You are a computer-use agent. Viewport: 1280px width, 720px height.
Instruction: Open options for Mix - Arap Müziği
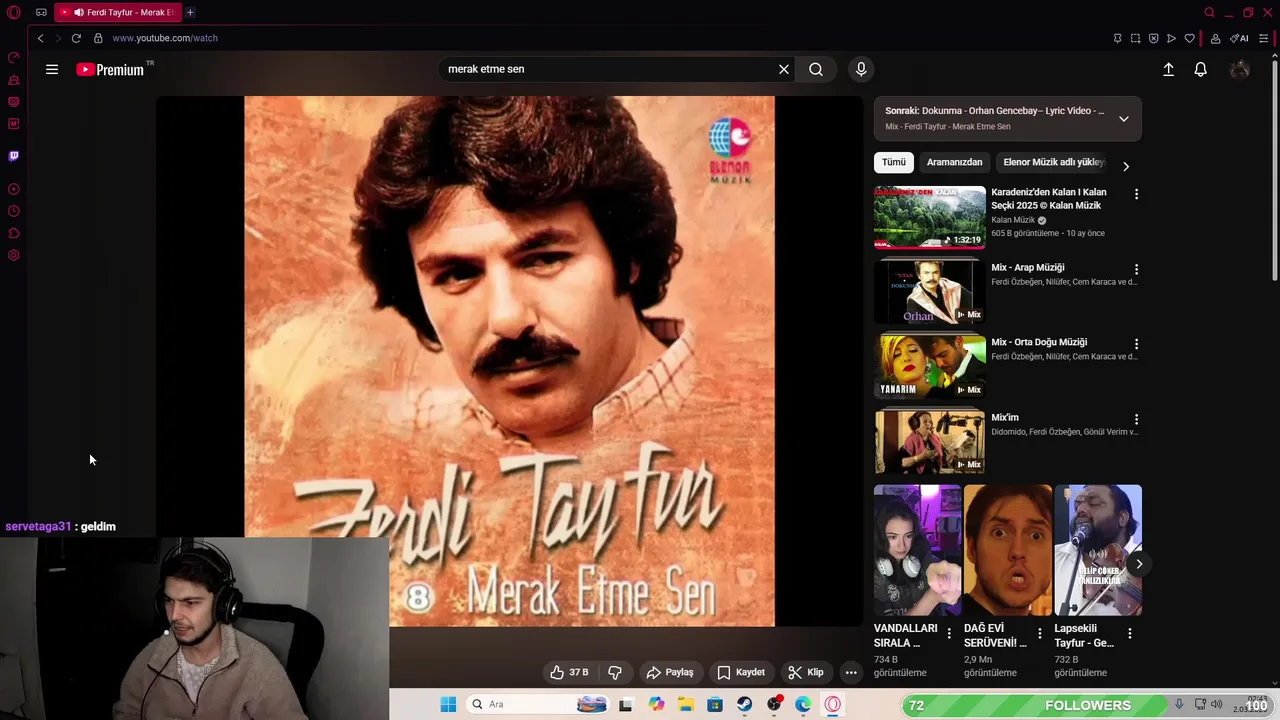coord(1136,269)
